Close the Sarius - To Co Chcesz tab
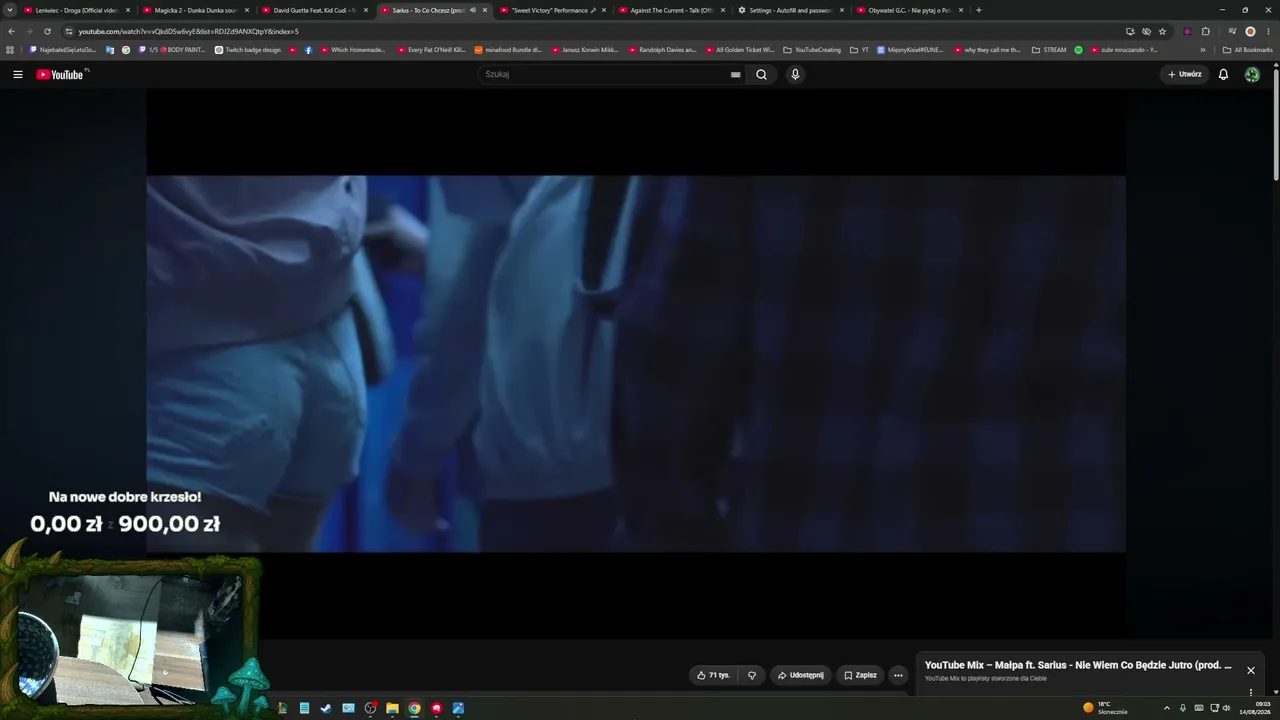Viewport: 1280px width, 720px height. (x=485, y=10)
